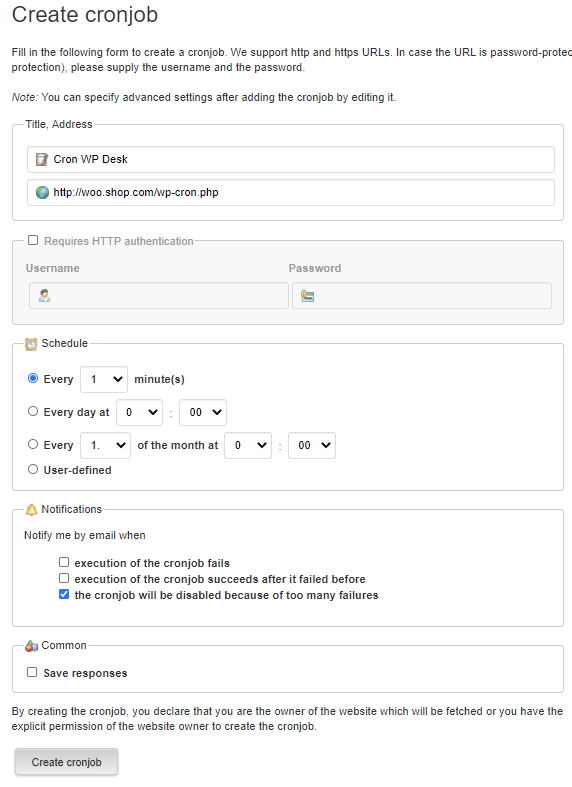
Task: Click the key card icon in the Password field
Action: [x=307, y=296]
